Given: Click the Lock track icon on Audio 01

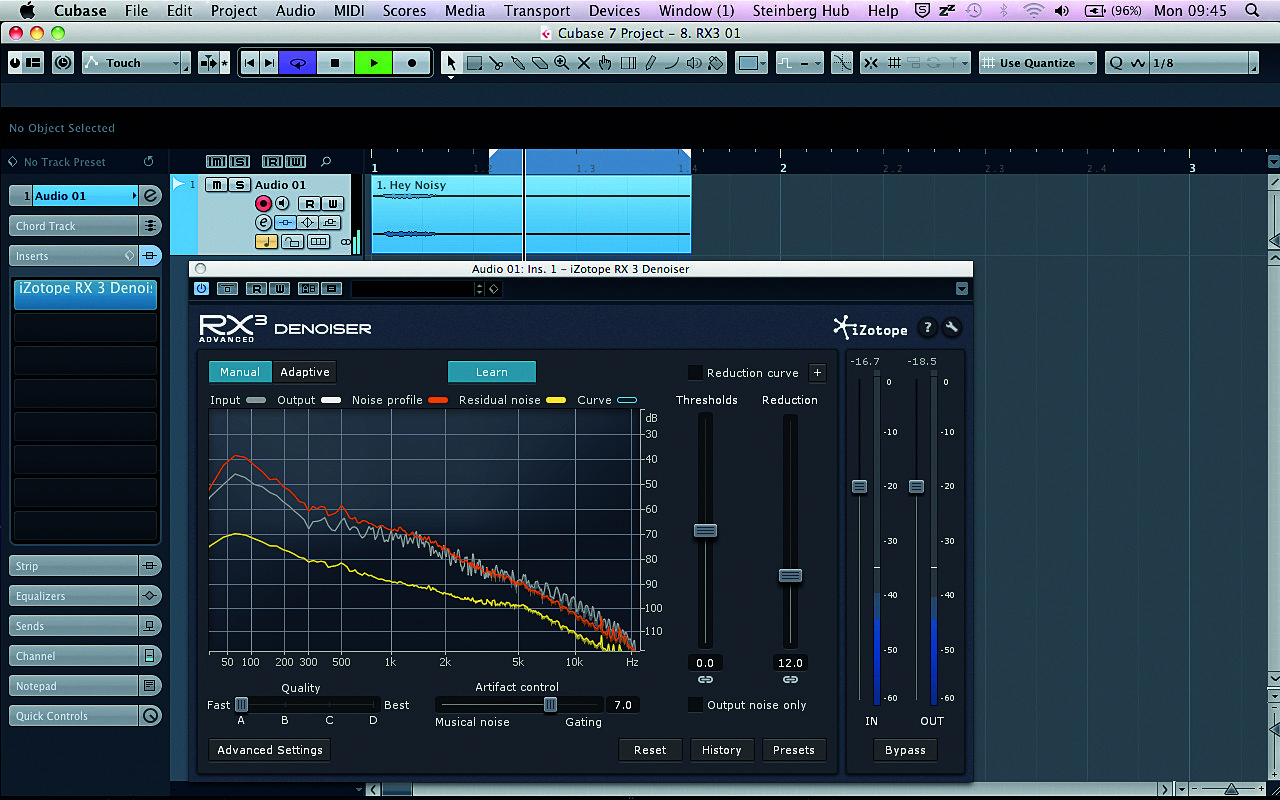Looking at the screenshot, I should pyautogui.click(x=292, y=242).
